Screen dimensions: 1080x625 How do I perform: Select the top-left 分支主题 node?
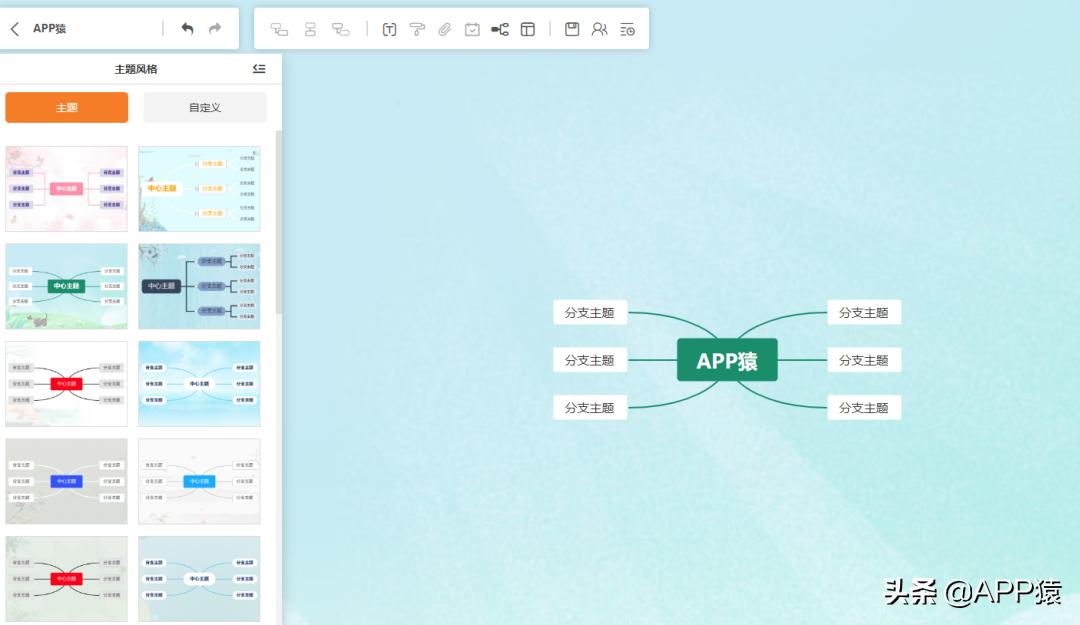pyautogui.click(x=590, y=312)
